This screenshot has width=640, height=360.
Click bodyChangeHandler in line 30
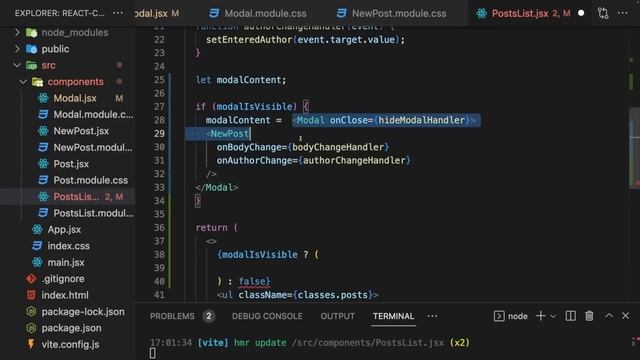click(x=338, y=147)
